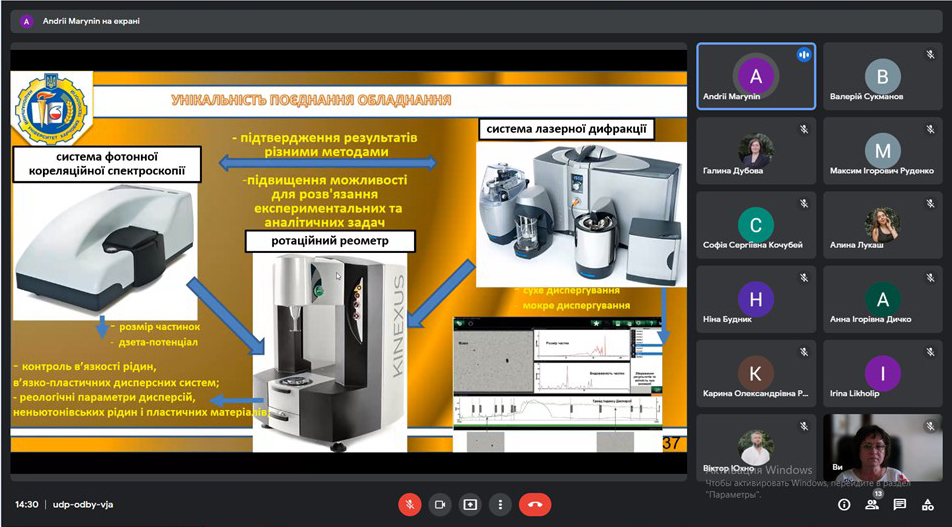Click label 'система фотонної кореляційної спектроскопії'

pos(107,164)
